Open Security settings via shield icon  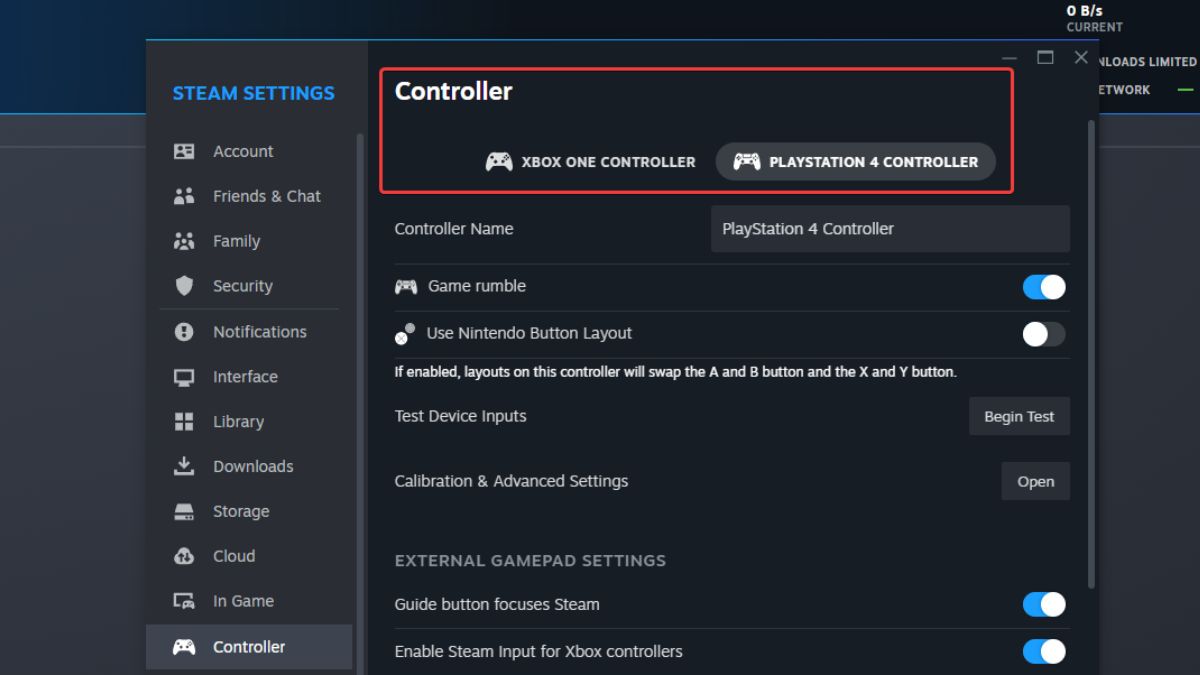185,286
